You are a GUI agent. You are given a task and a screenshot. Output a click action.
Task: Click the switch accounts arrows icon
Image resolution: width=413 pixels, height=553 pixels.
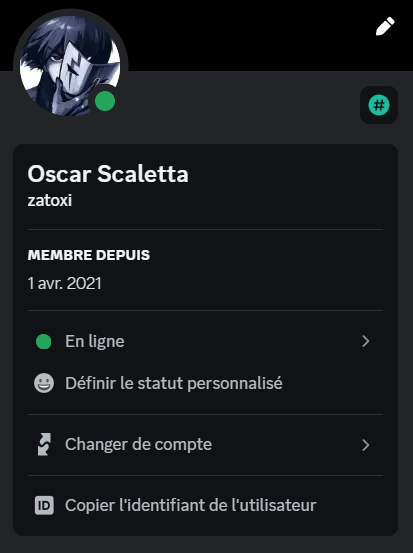click(x=44, y=444)
